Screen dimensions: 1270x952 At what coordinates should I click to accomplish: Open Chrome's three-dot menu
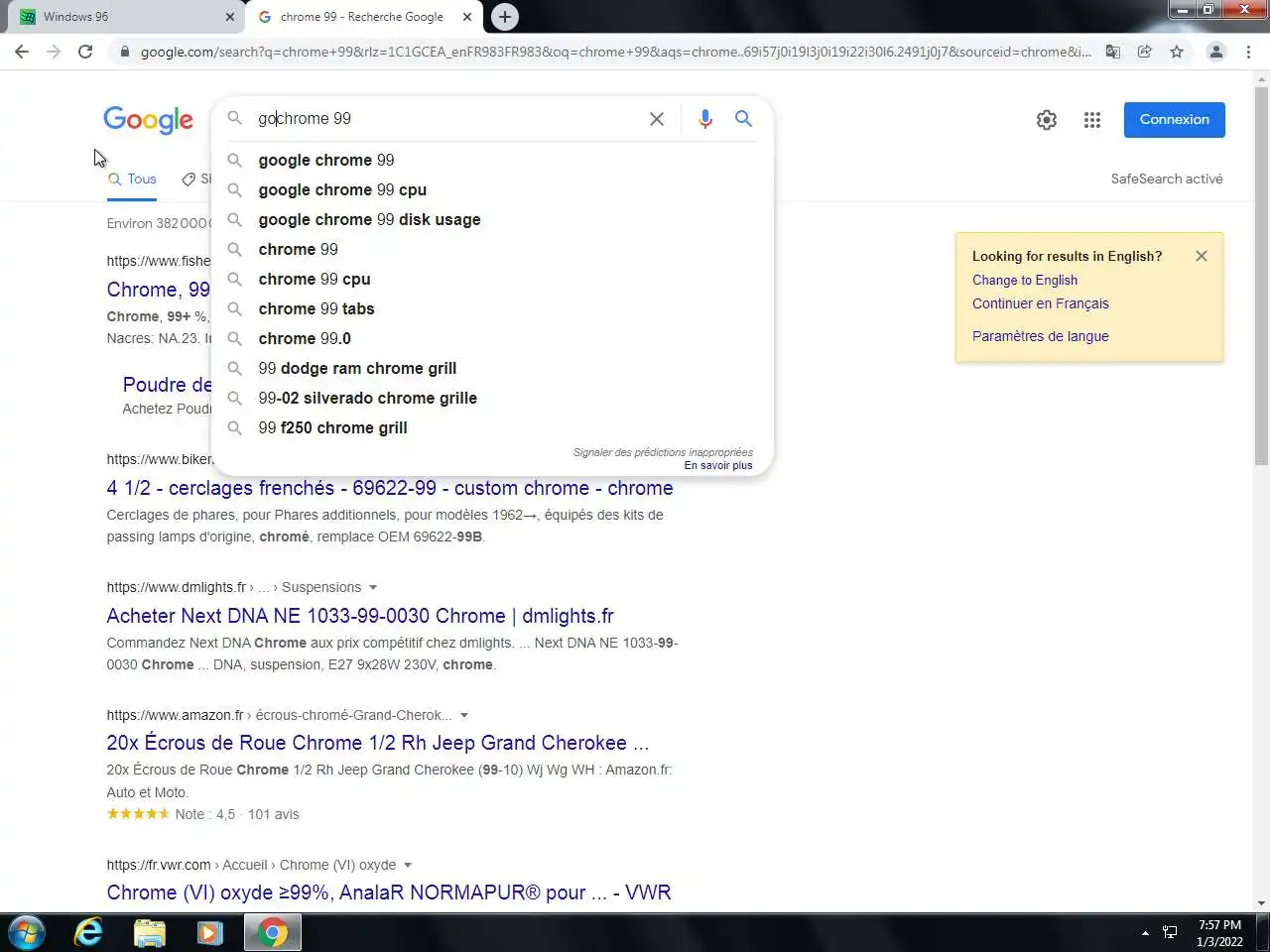click(1248, 52)
